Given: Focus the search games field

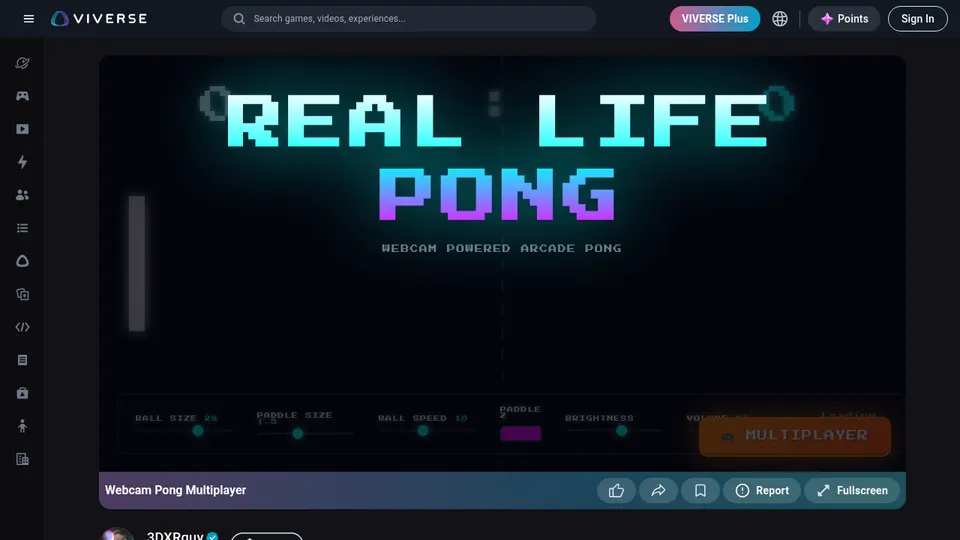Looking at the screenshot, I should pos(408,18).
